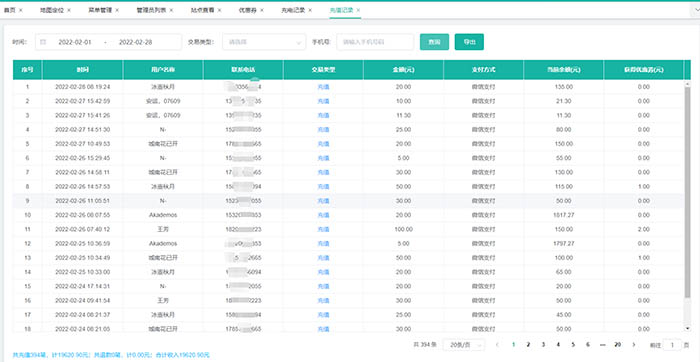This screenshot has width=700, height=362.
Task: Go to the previous page with the left arrow
Action: click(x=497, y=345)
